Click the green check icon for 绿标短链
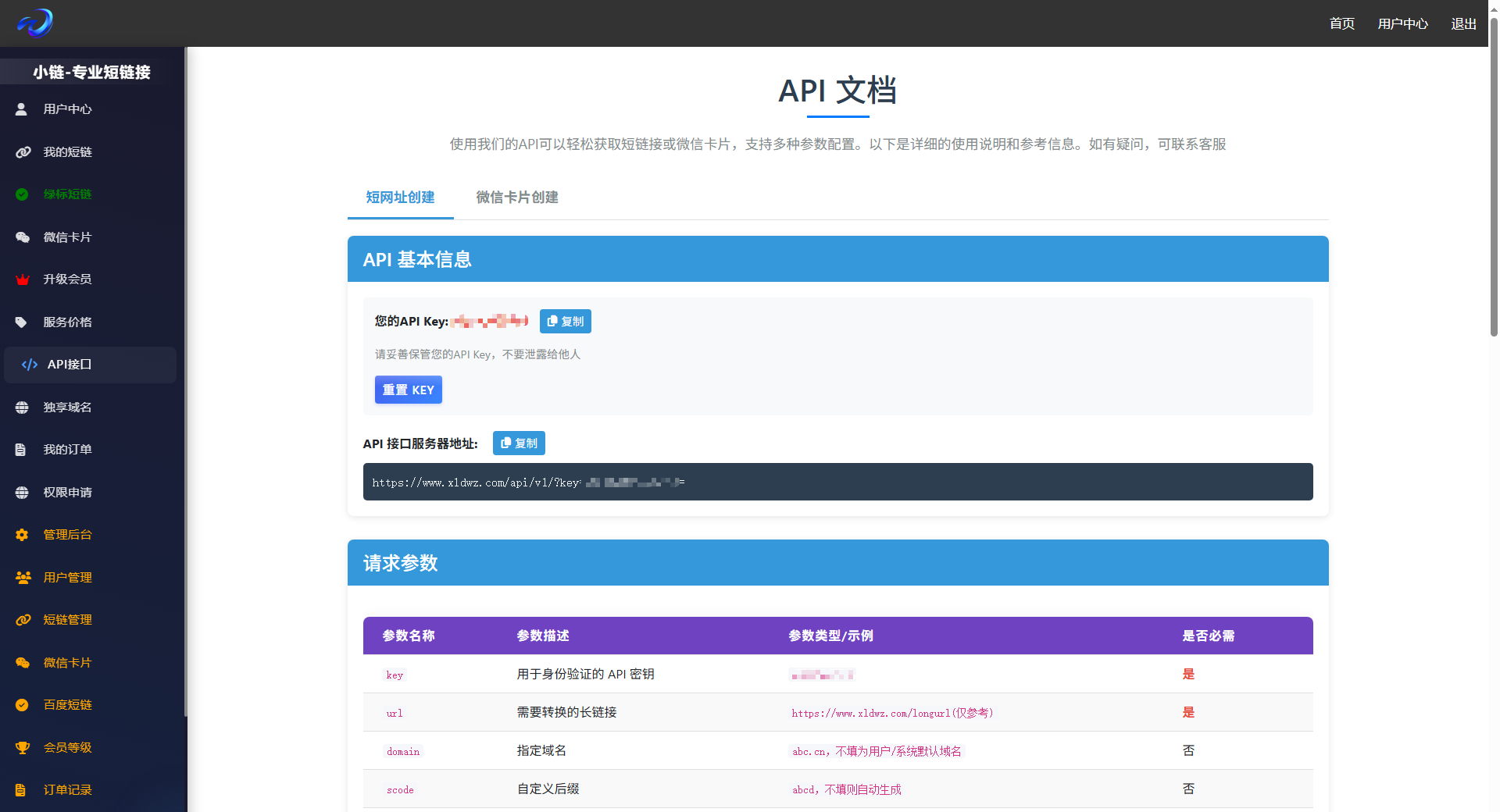 pyautogui.click(x=22, y=194)
